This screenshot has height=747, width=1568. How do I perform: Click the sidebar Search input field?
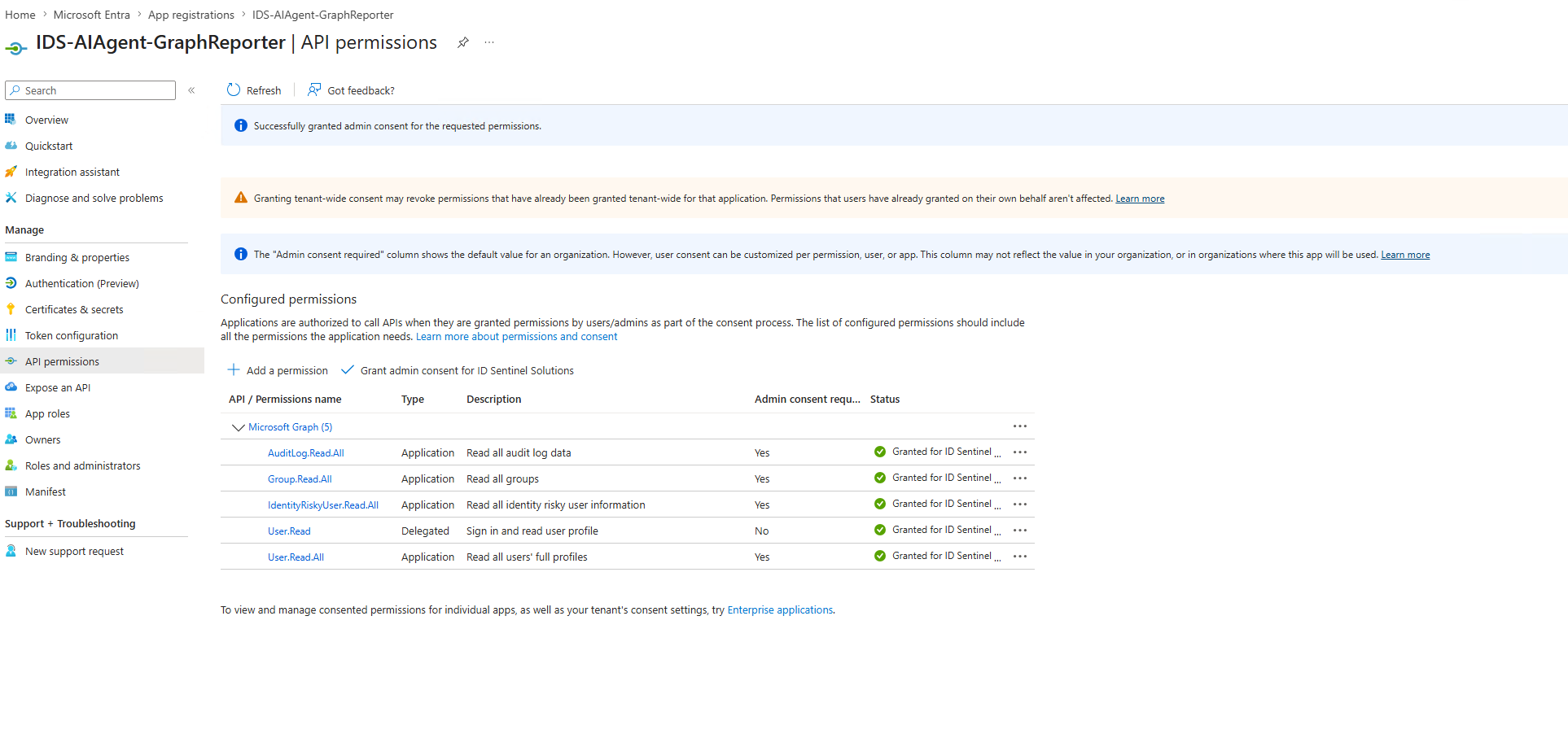point(90,90)
